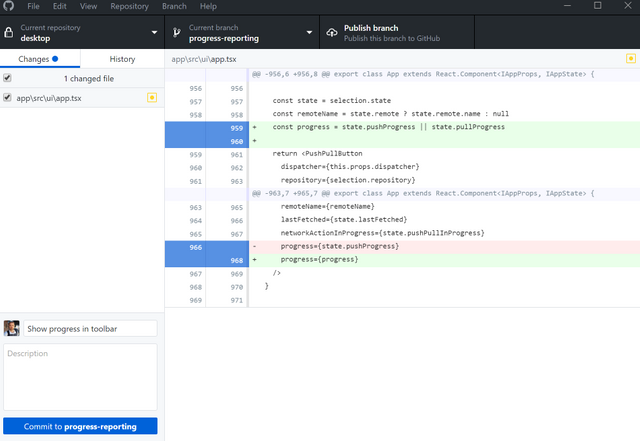This screenshot has width=640, height=441.
Task: Toggle selection of added line 959 in gutter
Action: coord(207,128)
